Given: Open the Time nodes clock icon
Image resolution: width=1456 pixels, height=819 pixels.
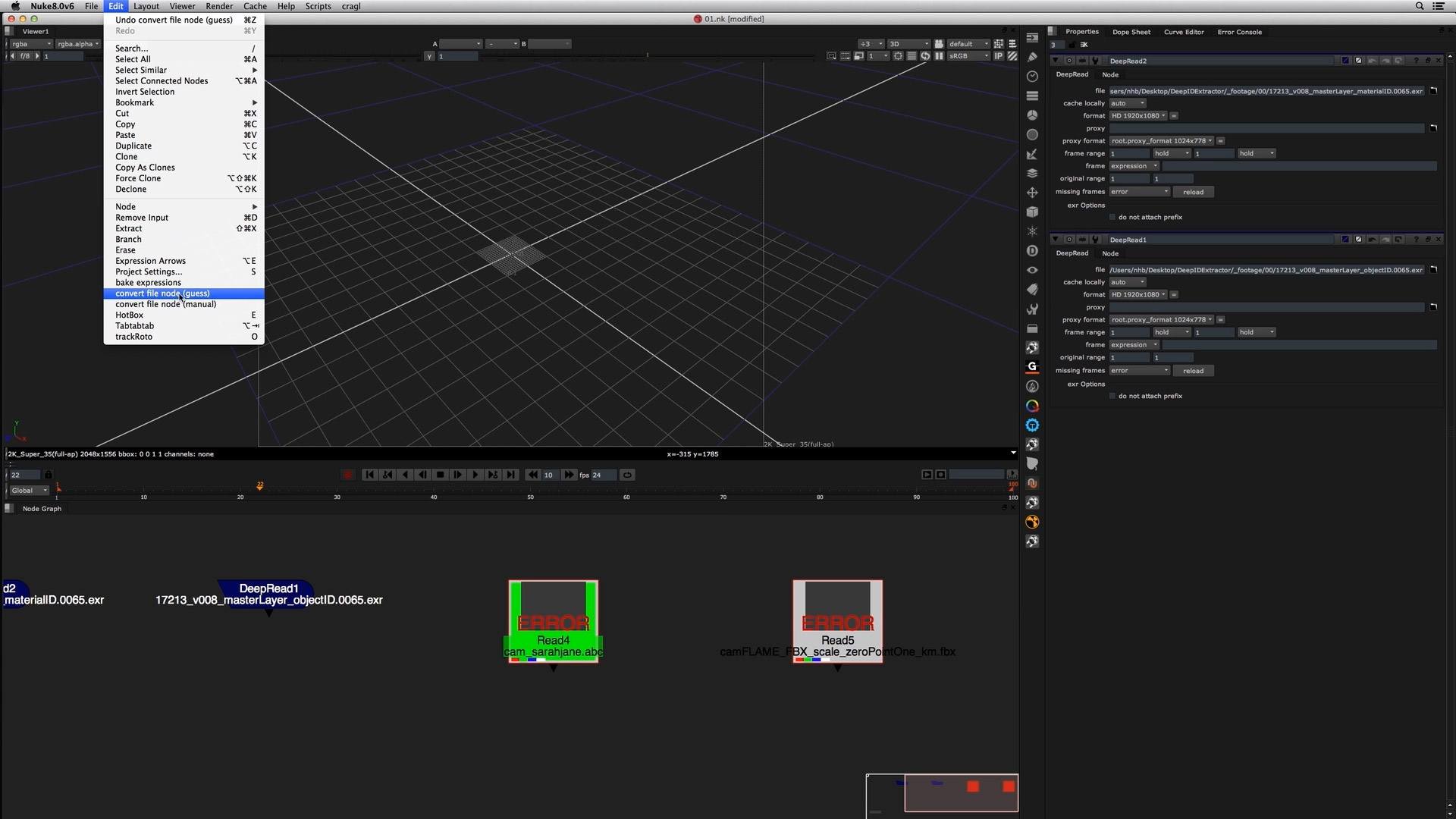Looking at the screenshot, I should [x=1032, y=77].
